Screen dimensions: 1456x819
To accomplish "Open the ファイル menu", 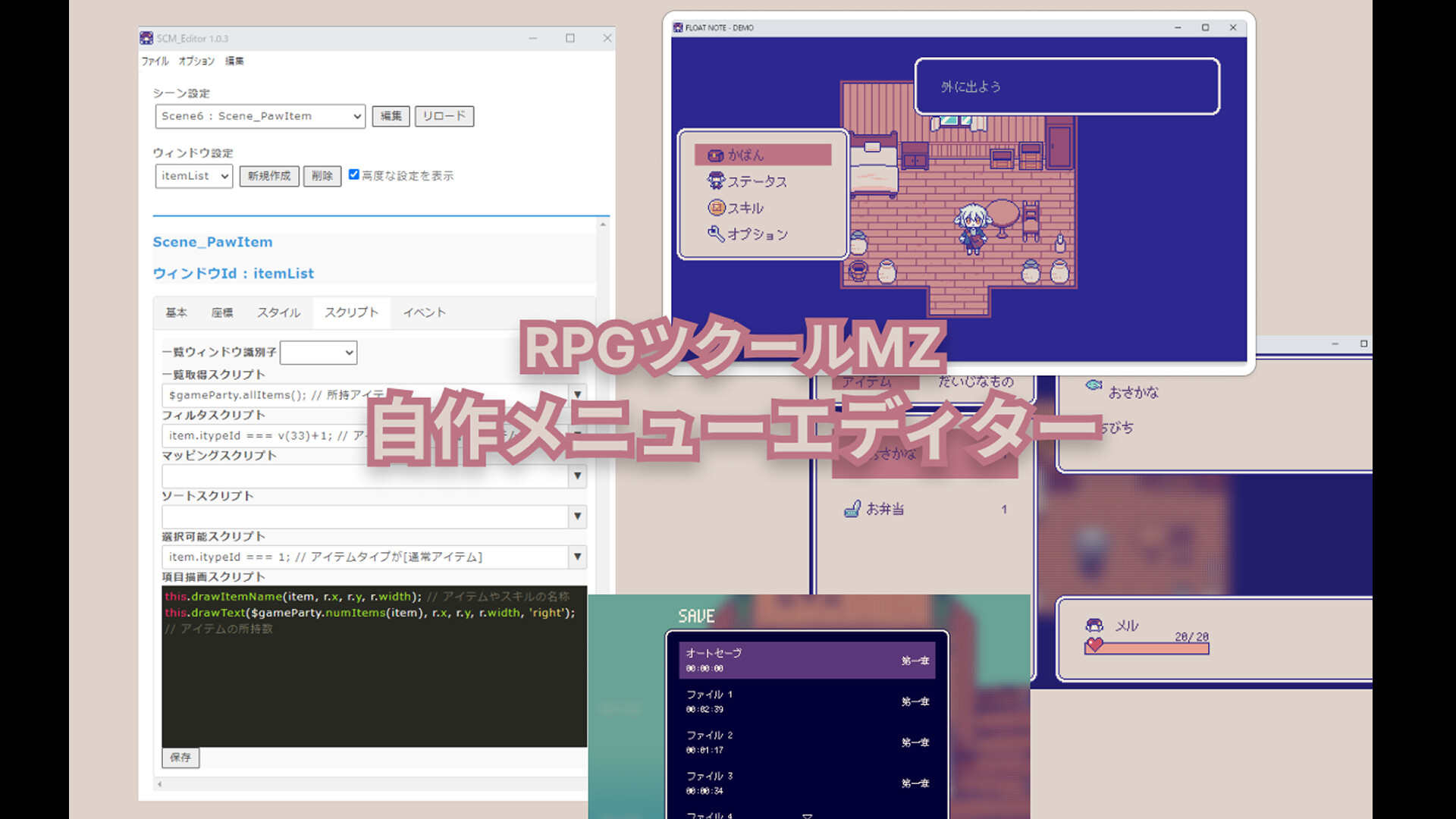I will (x=155, y=61).
